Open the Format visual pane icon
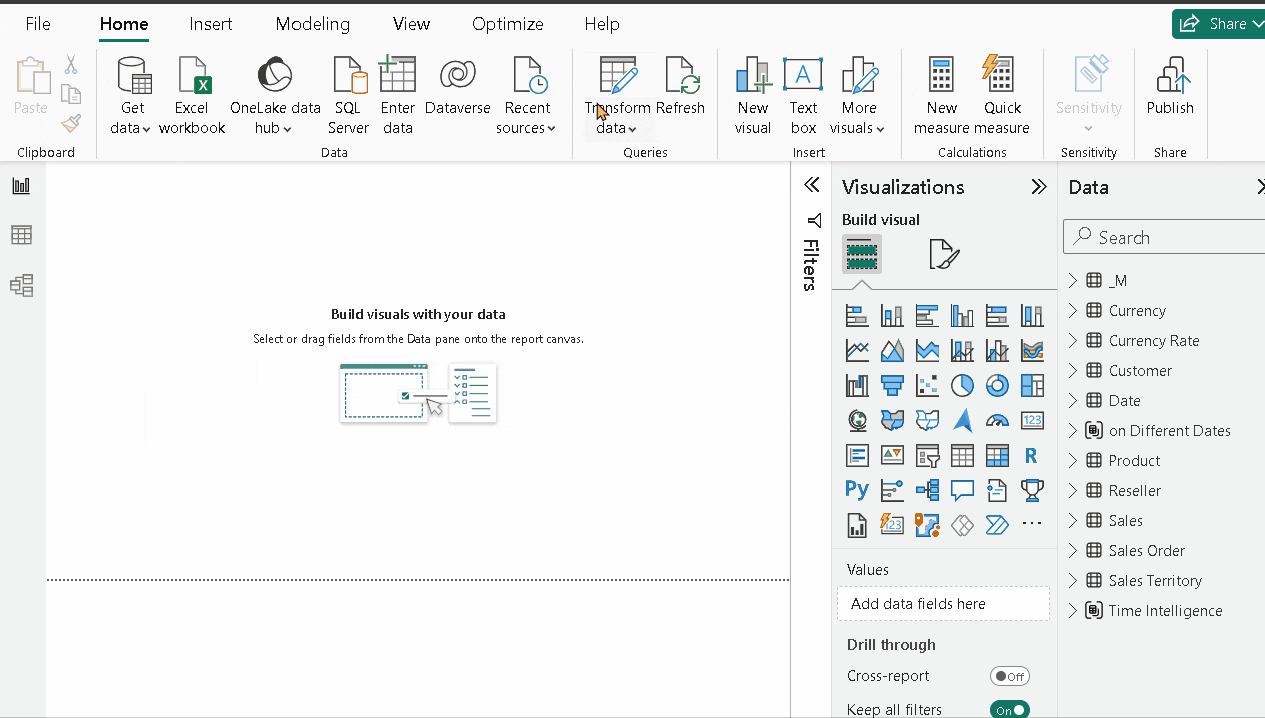The image size is (1265, 718). click(x=944, y=254)
